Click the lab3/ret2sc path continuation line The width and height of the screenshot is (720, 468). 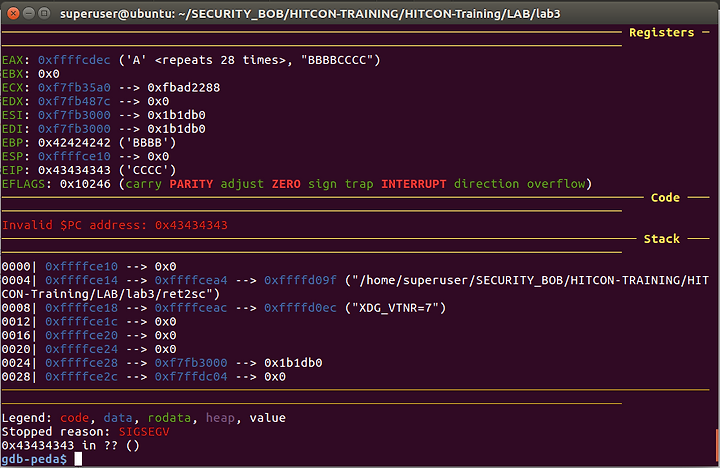point(111,294)
